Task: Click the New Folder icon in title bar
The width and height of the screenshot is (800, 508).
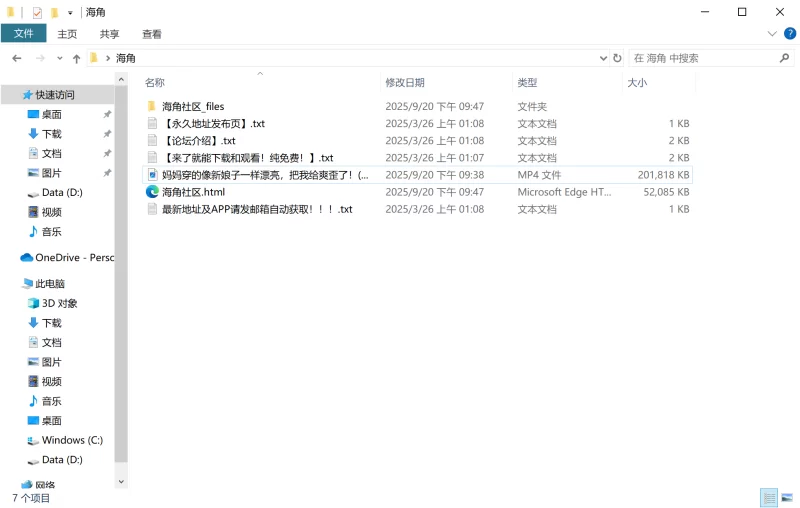Action: point(55,12)
